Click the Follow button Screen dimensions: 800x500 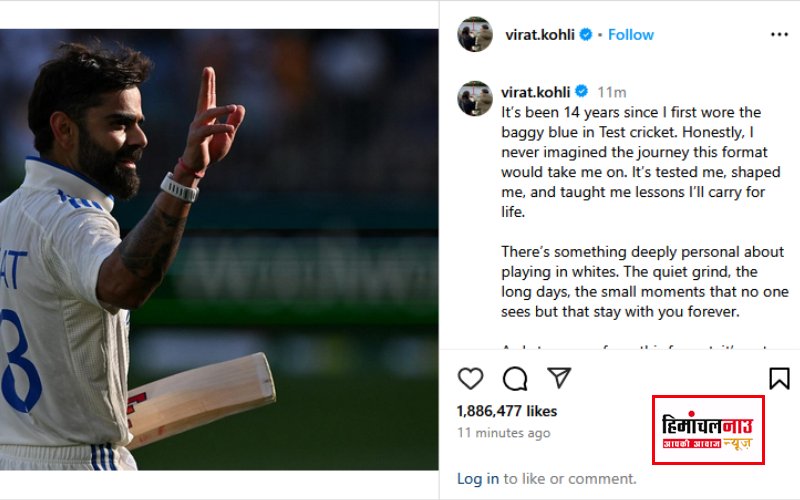click(631, 34)
